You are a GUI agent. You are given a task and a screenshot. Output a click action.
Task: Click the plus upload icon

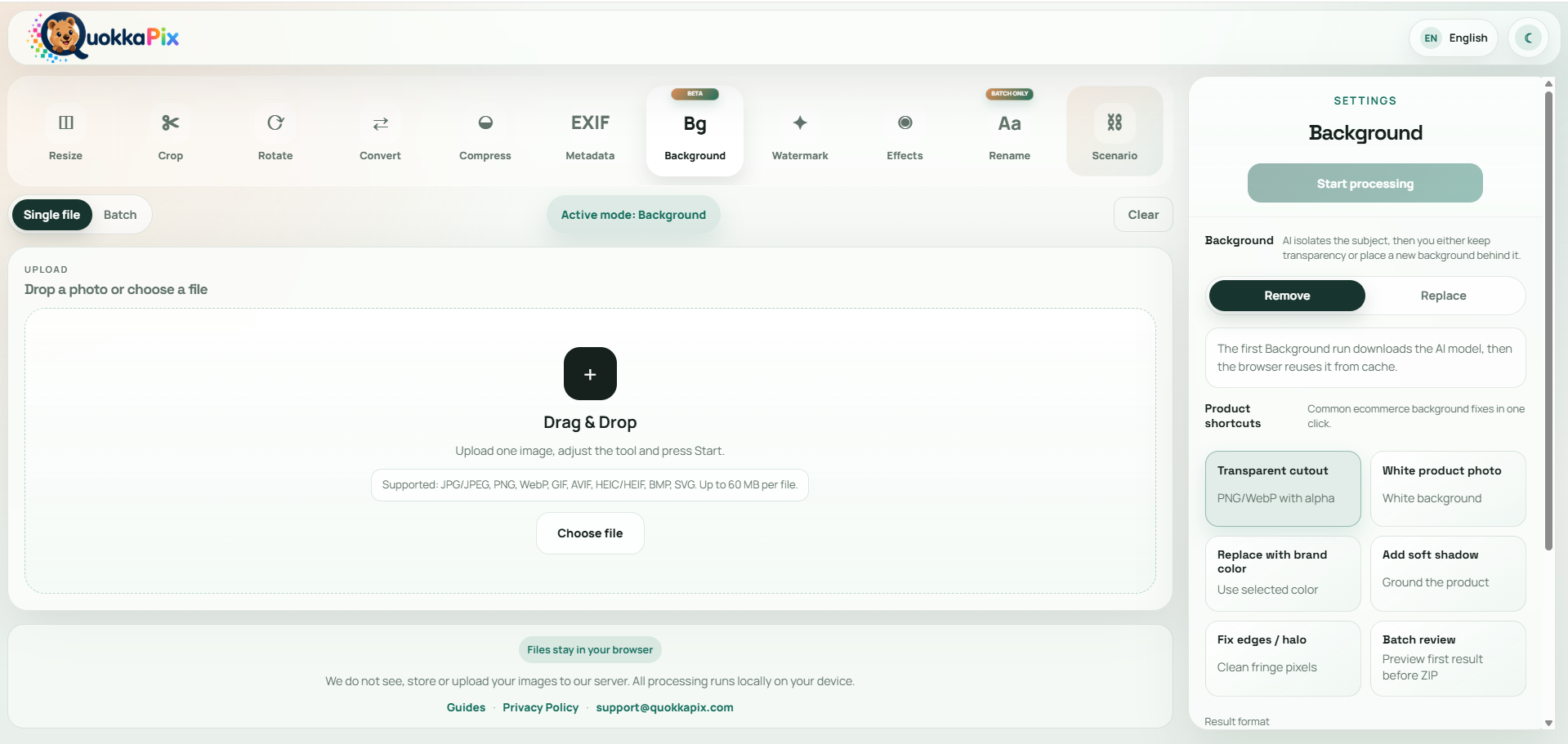point(590,373)
